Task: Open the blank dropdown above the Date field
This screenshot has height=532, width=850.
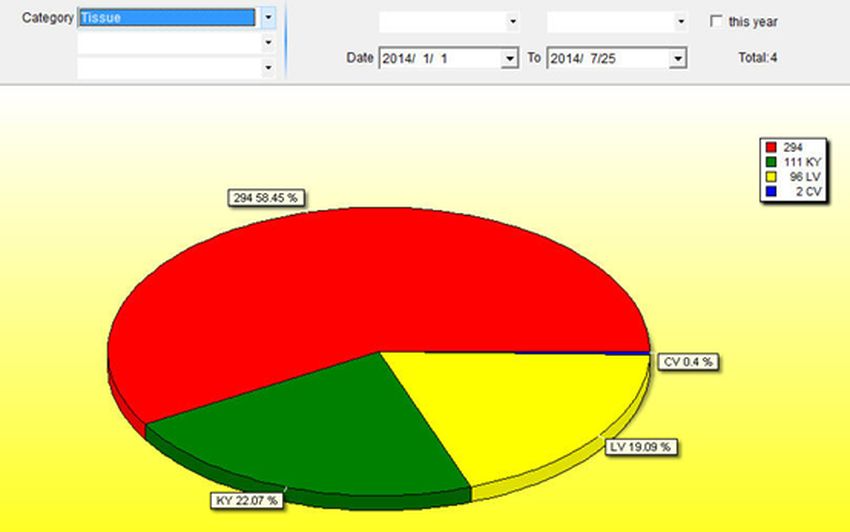Action: (x=513, y=22)
